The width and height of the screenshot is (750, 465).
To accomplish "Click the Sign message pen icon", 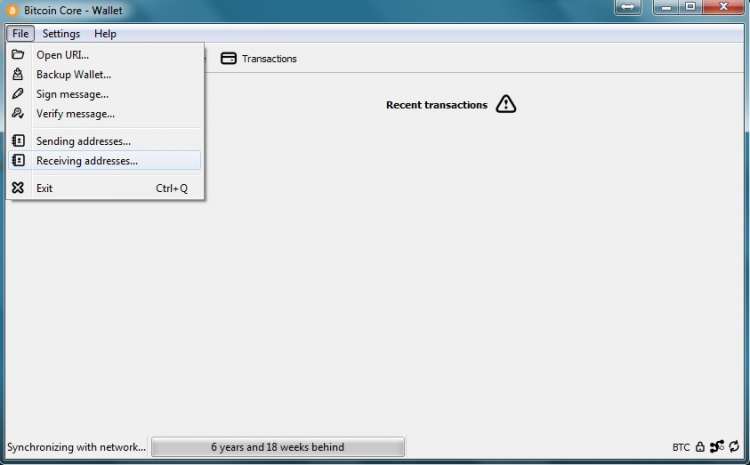I will click(18, 94).
